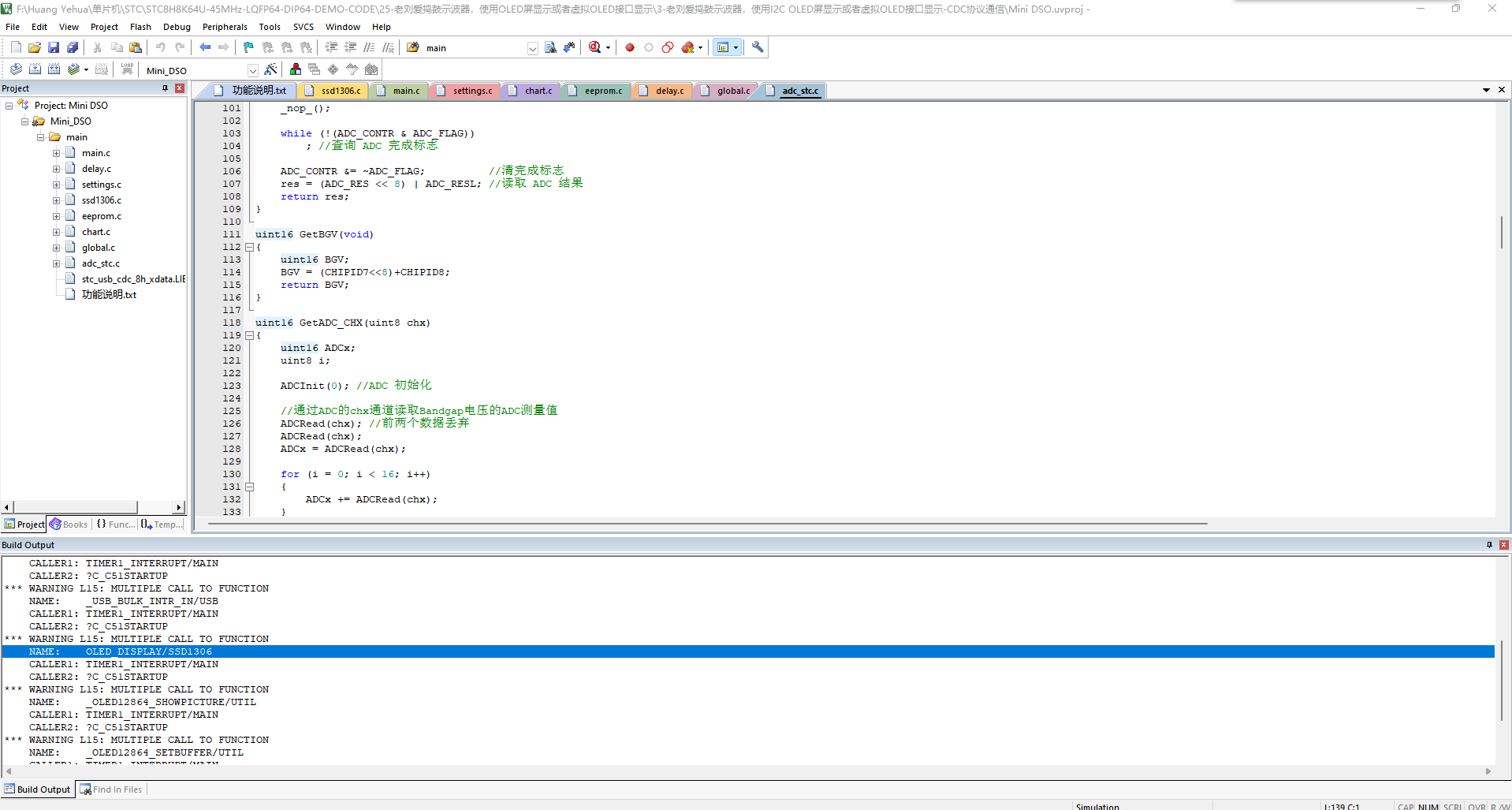Open the Pack Installer icon
Screen dimensions: 1512x810
click(371, 69)
